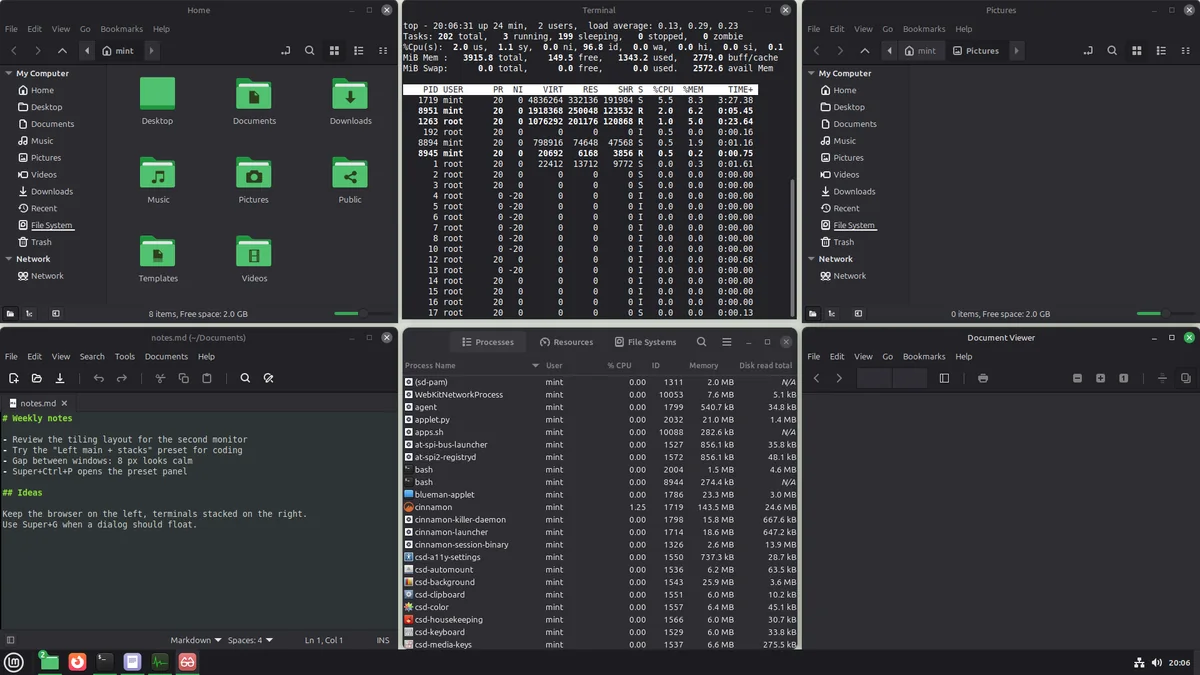
Task: Click path bar left arrow before mint in Pictures
Action: click(890, 50)
